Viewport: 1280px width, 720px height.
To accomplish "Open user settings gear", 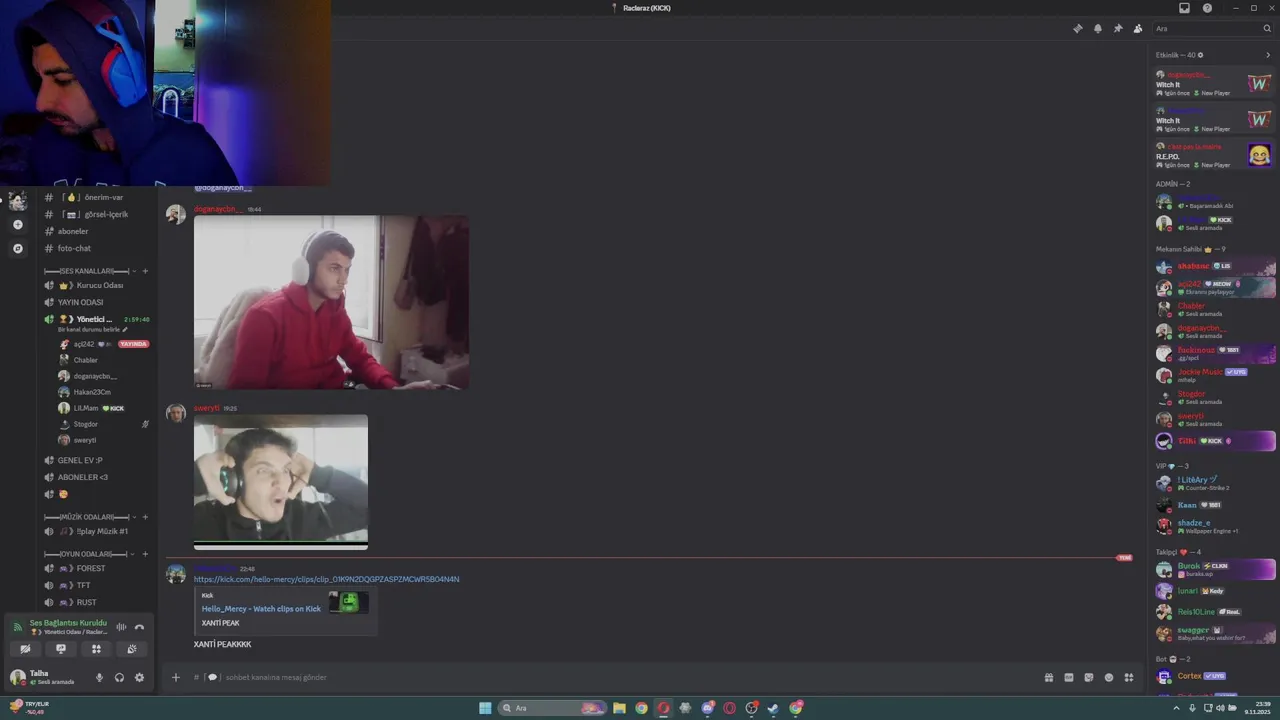I will [x=139, y=677].
